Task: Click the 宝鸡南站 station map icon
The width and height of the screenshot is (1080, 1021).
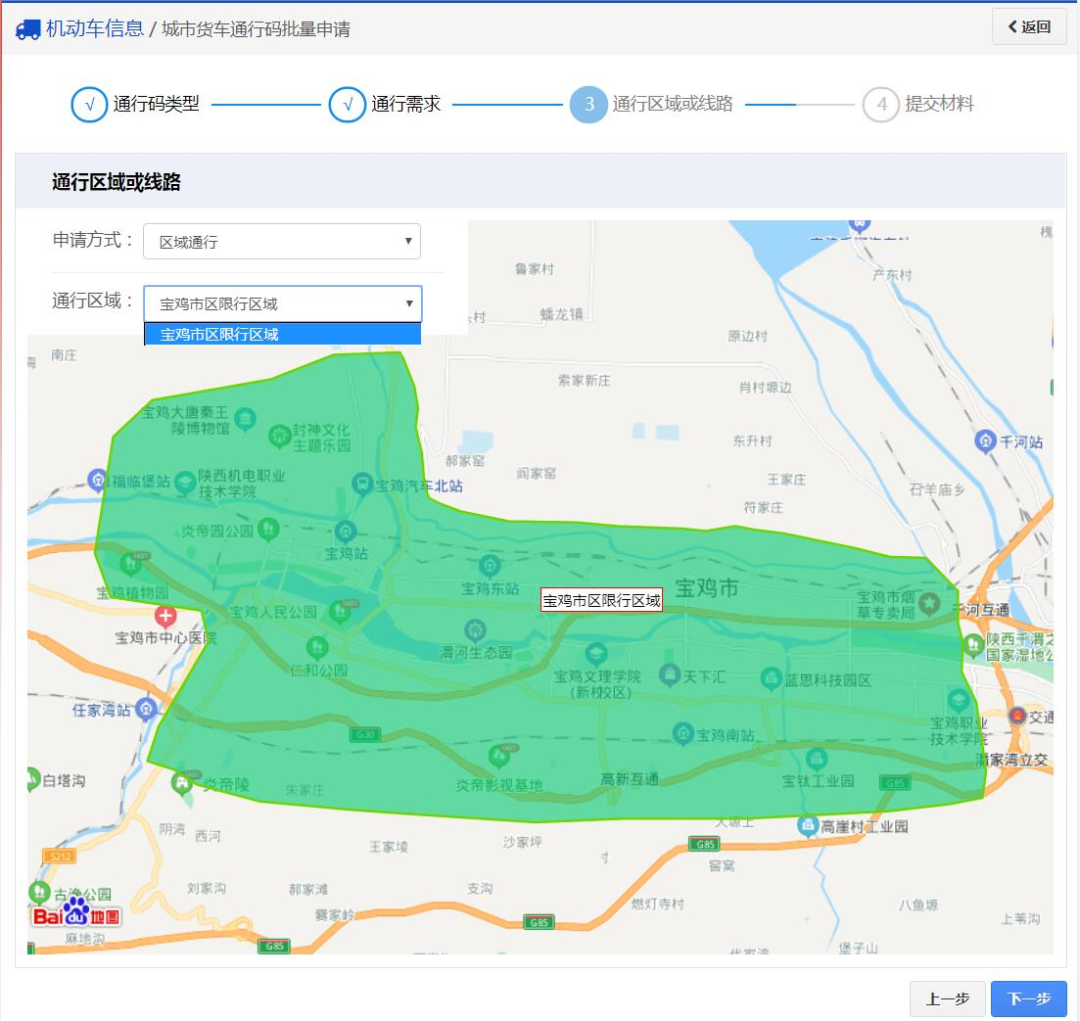Action: point(683,734)
